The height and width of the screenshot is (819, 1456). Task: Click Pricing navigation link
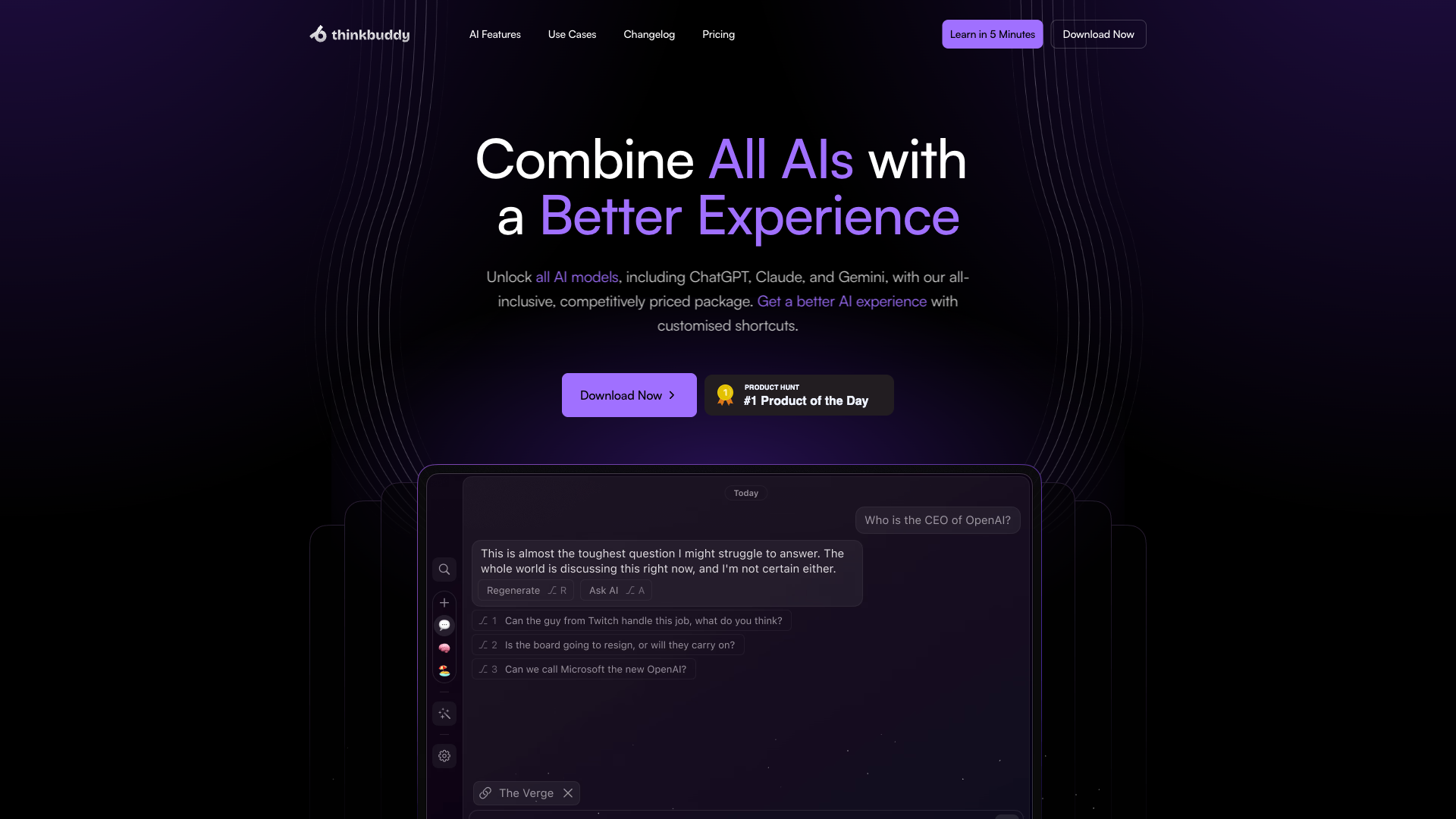(718, 34)
